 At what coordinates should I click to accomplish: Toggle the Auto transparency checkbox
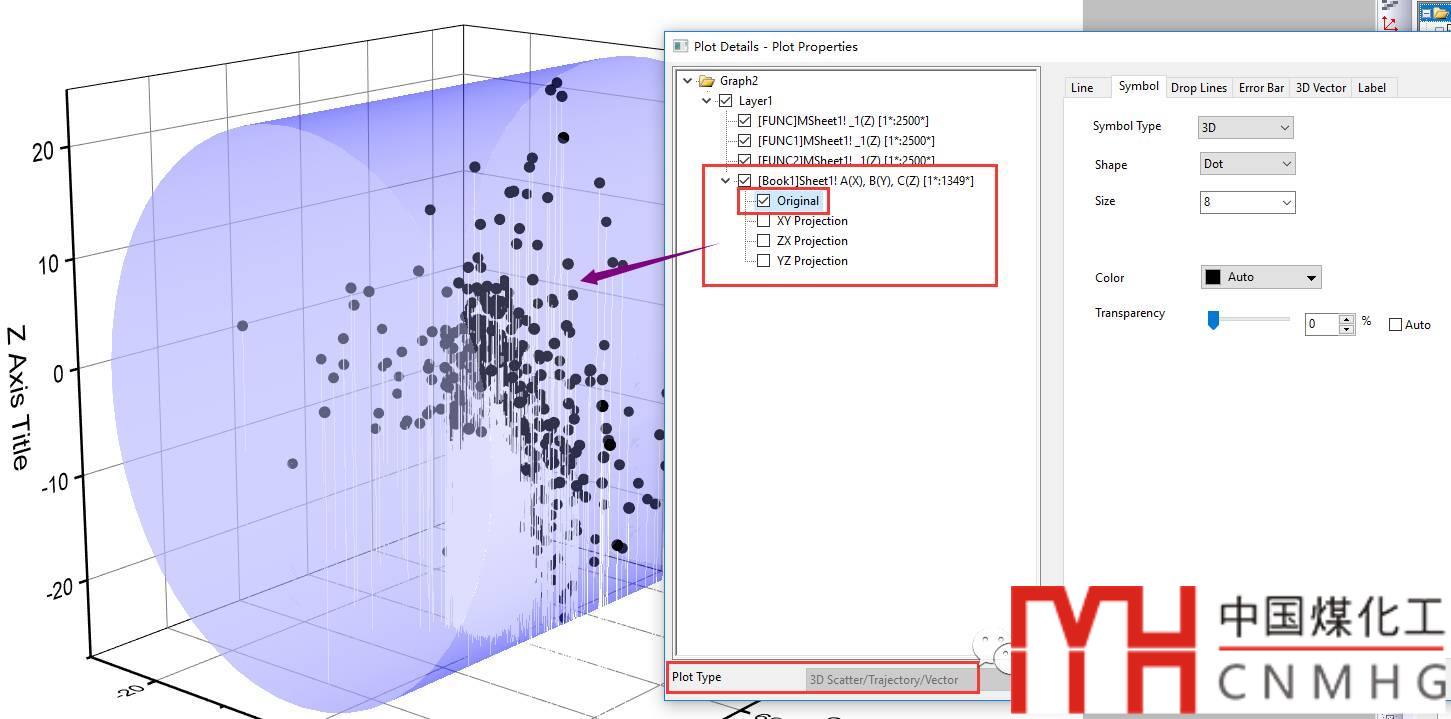click(1395, 325)
